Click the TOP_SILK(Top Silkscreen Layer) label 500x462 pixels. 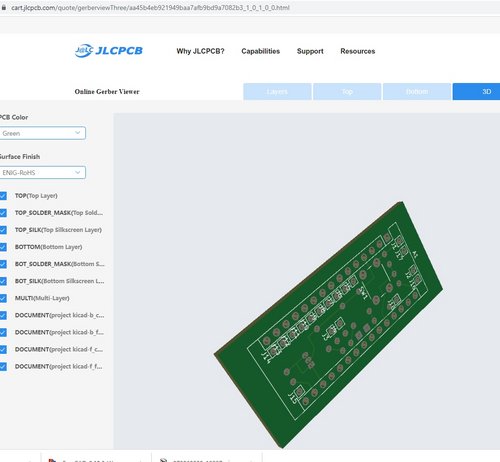click(58, 230)
